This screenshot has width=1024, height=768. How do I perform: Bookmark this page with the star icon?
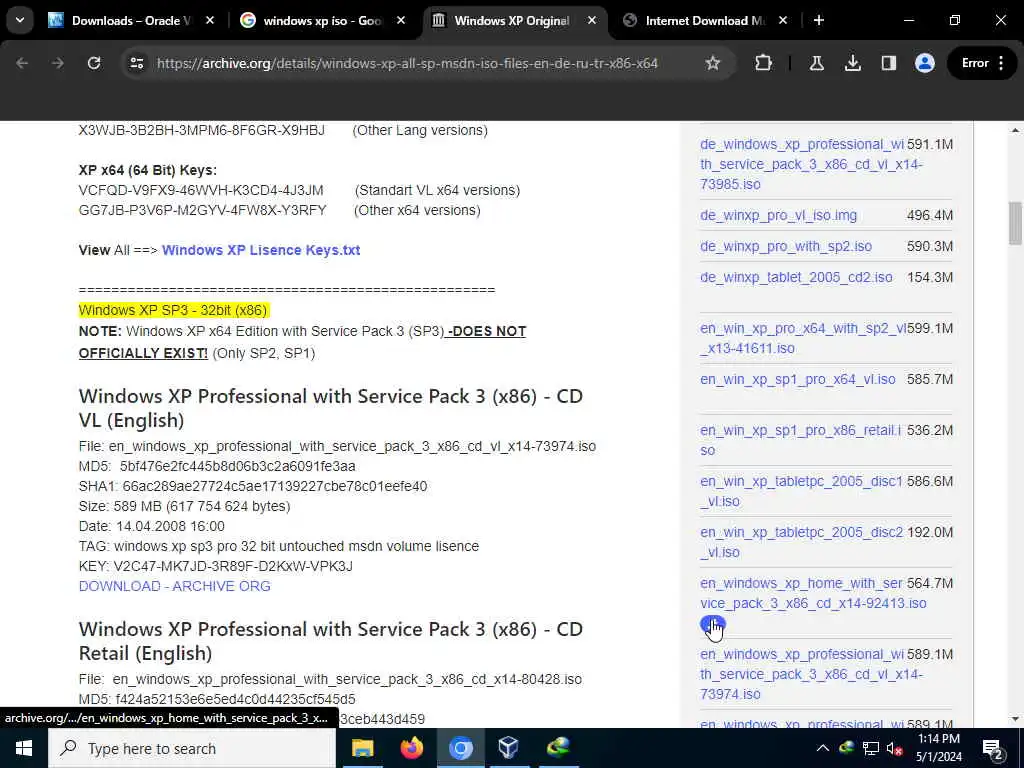click(x=712, y=63)
